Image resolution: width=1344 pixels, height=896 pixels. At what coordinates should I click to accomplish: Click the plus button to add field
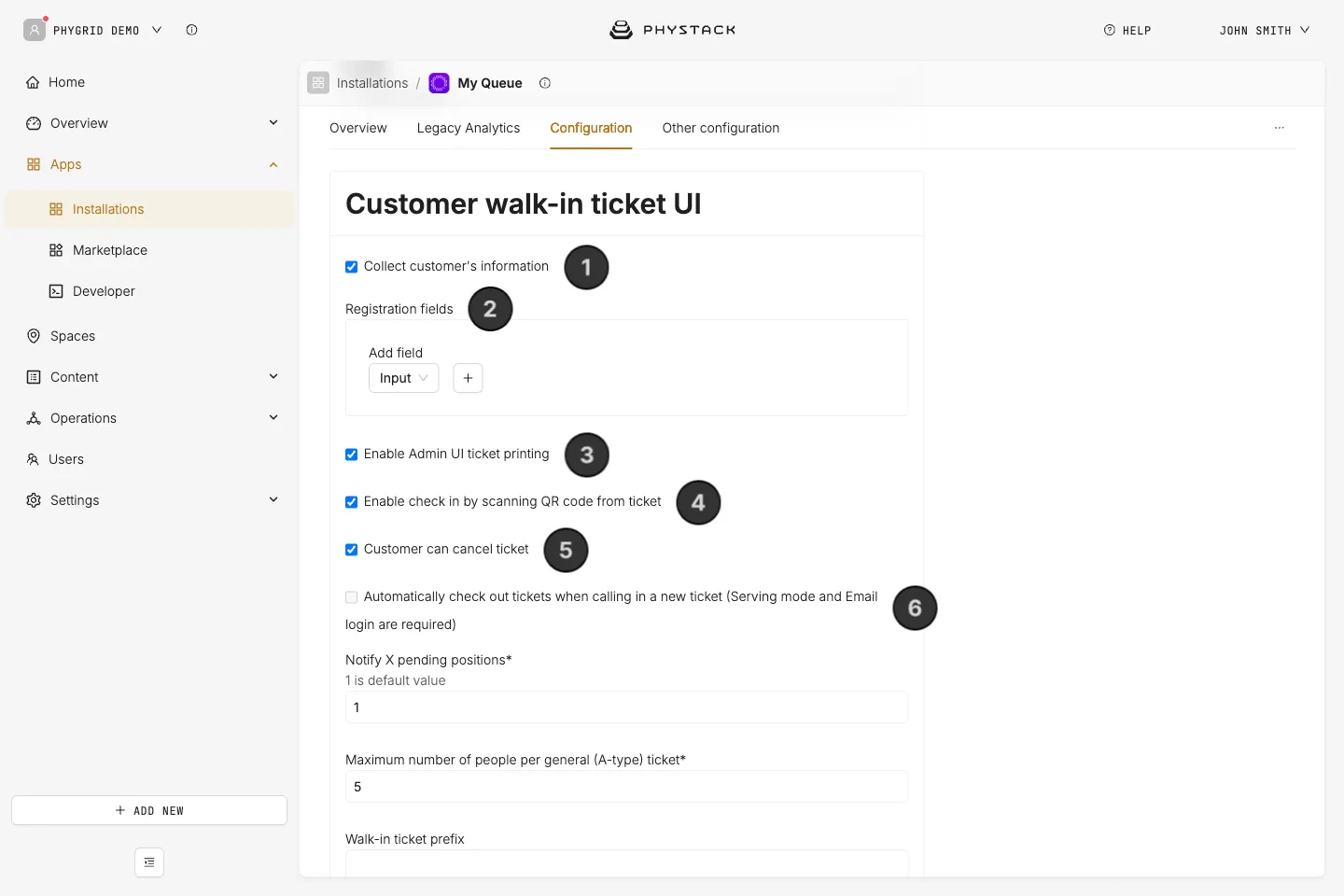[x=468, y=378]
